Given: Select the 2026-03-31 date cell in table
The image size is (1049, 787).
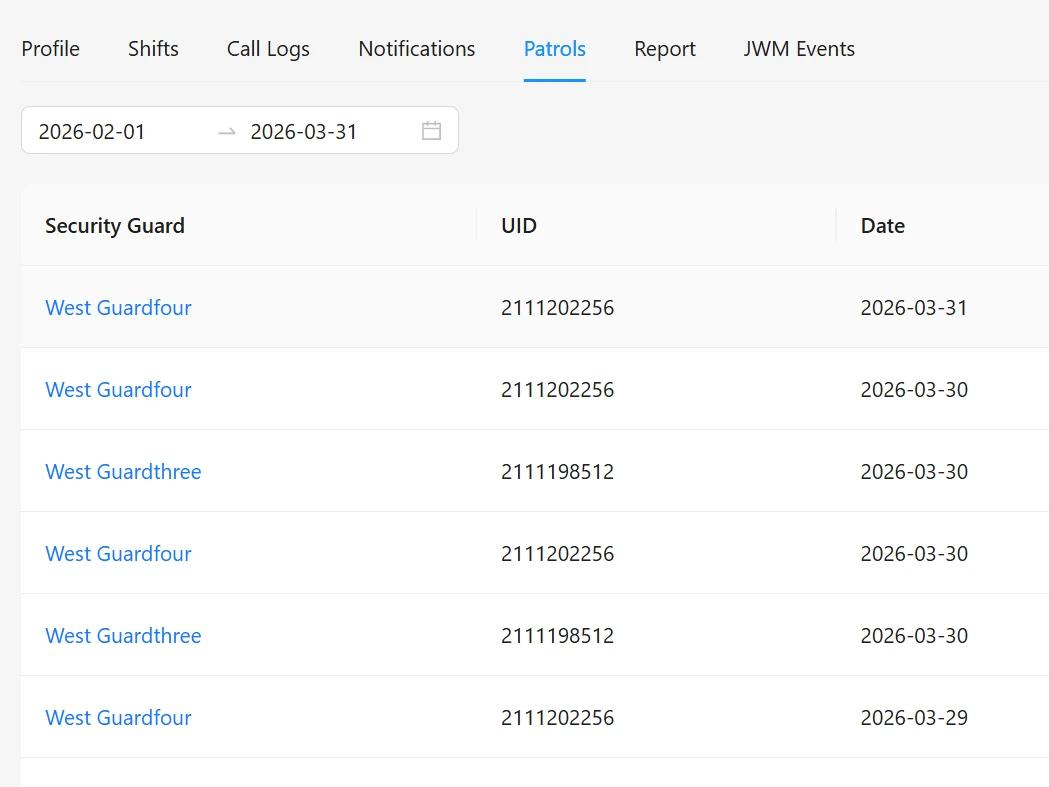Looking at the screenshot, I should point(914,307).
